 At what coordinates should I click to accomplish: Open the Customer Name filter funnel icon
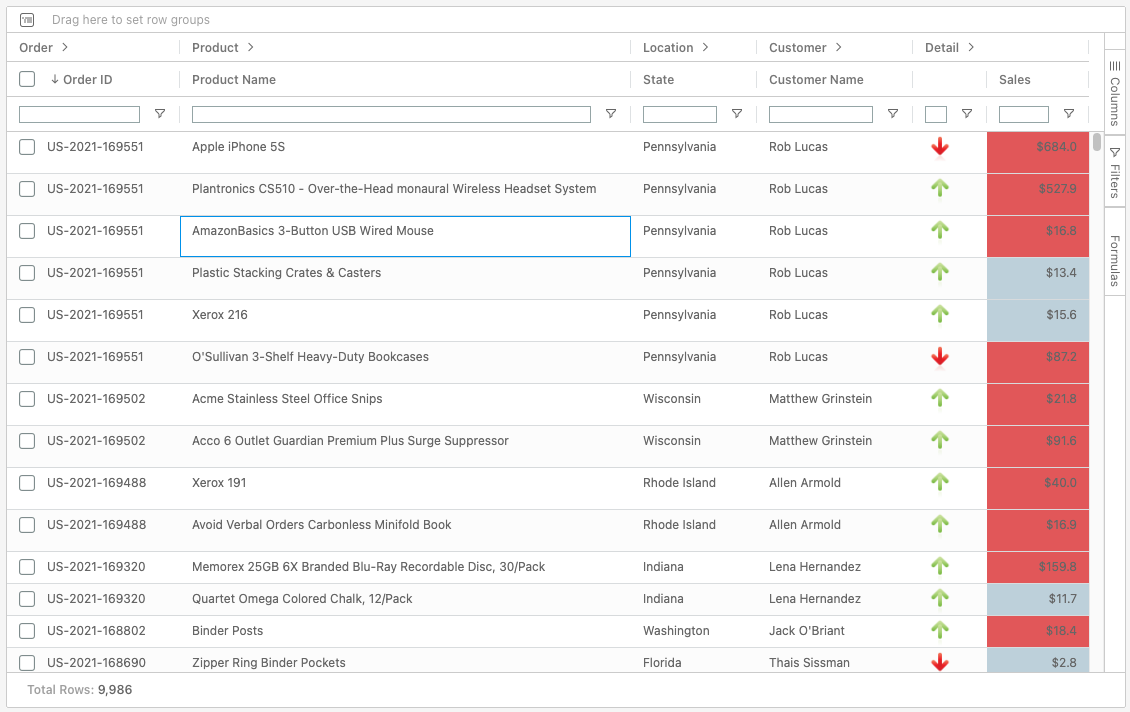pos(893,114)
